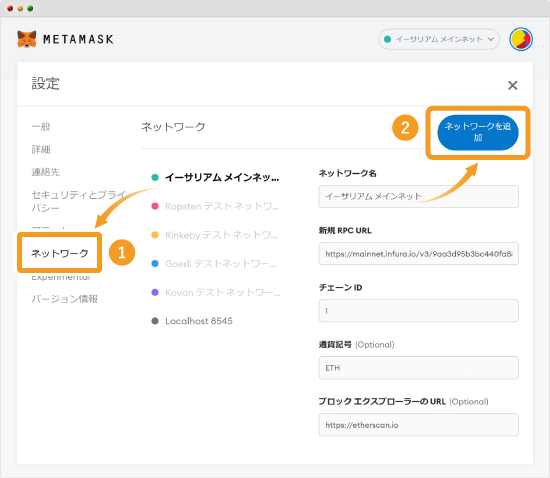The image size is (550, 478).
Task: Open the 連絡先 settings tab
Action: click(x=46, y=172)
